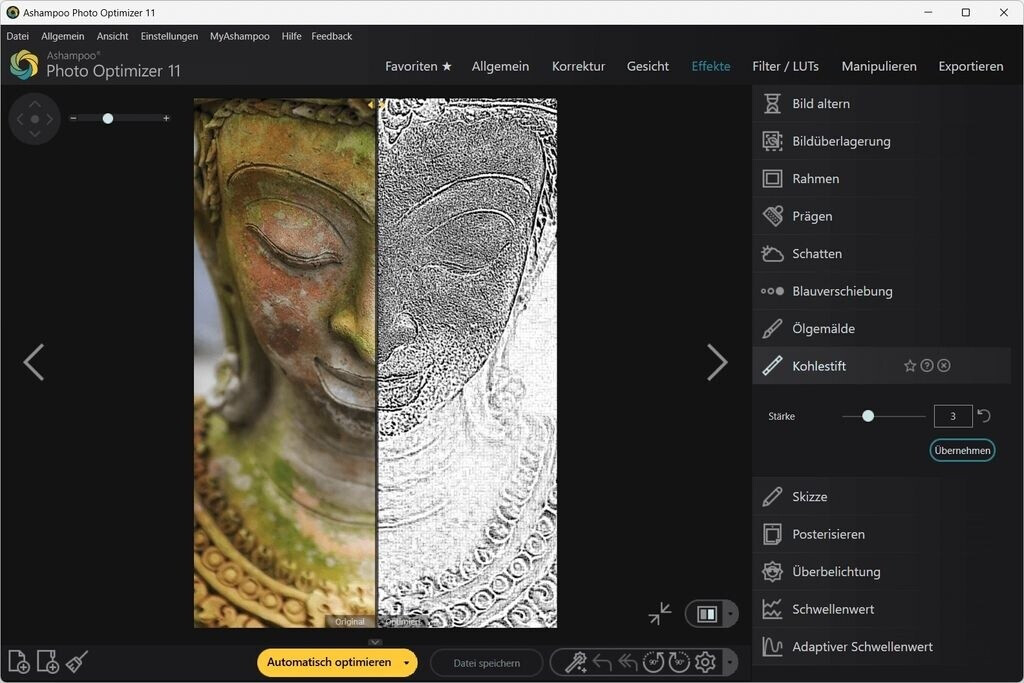Click the broom clean-up icon
The width and height of the screenshot is (1024, 683).
pos(77,661)
